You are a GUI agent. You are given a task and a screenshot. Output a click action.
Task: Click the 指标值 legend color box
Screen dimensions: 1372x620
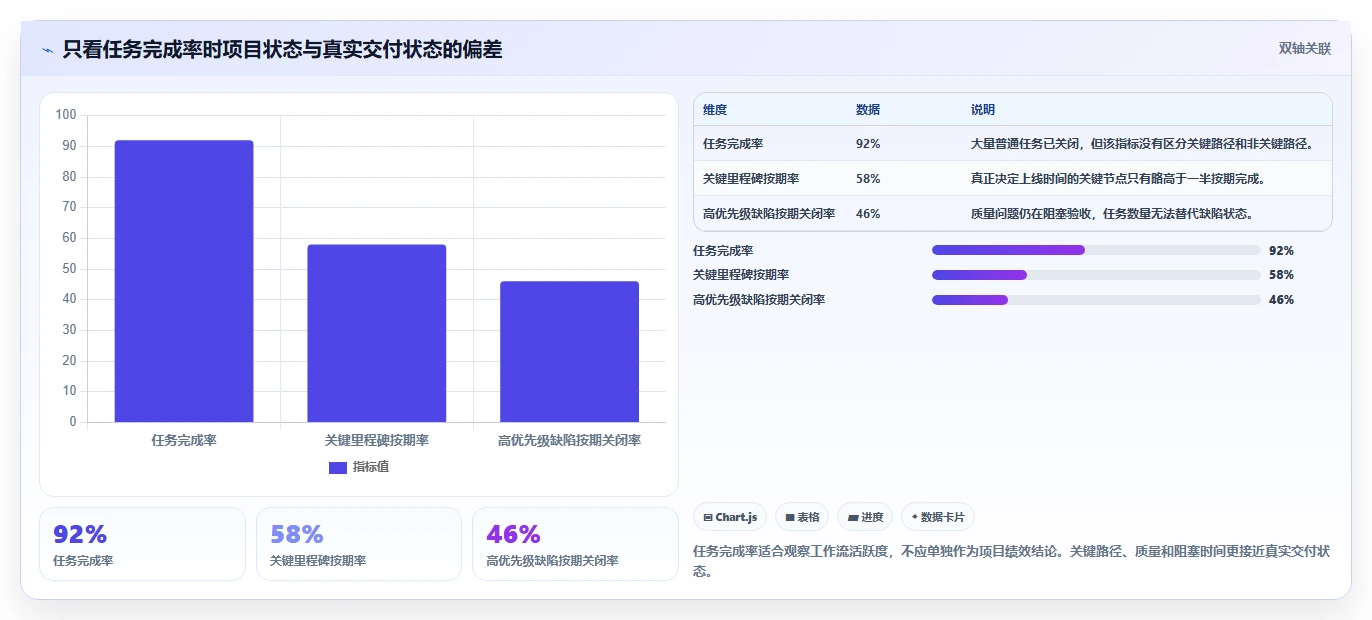pos(338,467)
